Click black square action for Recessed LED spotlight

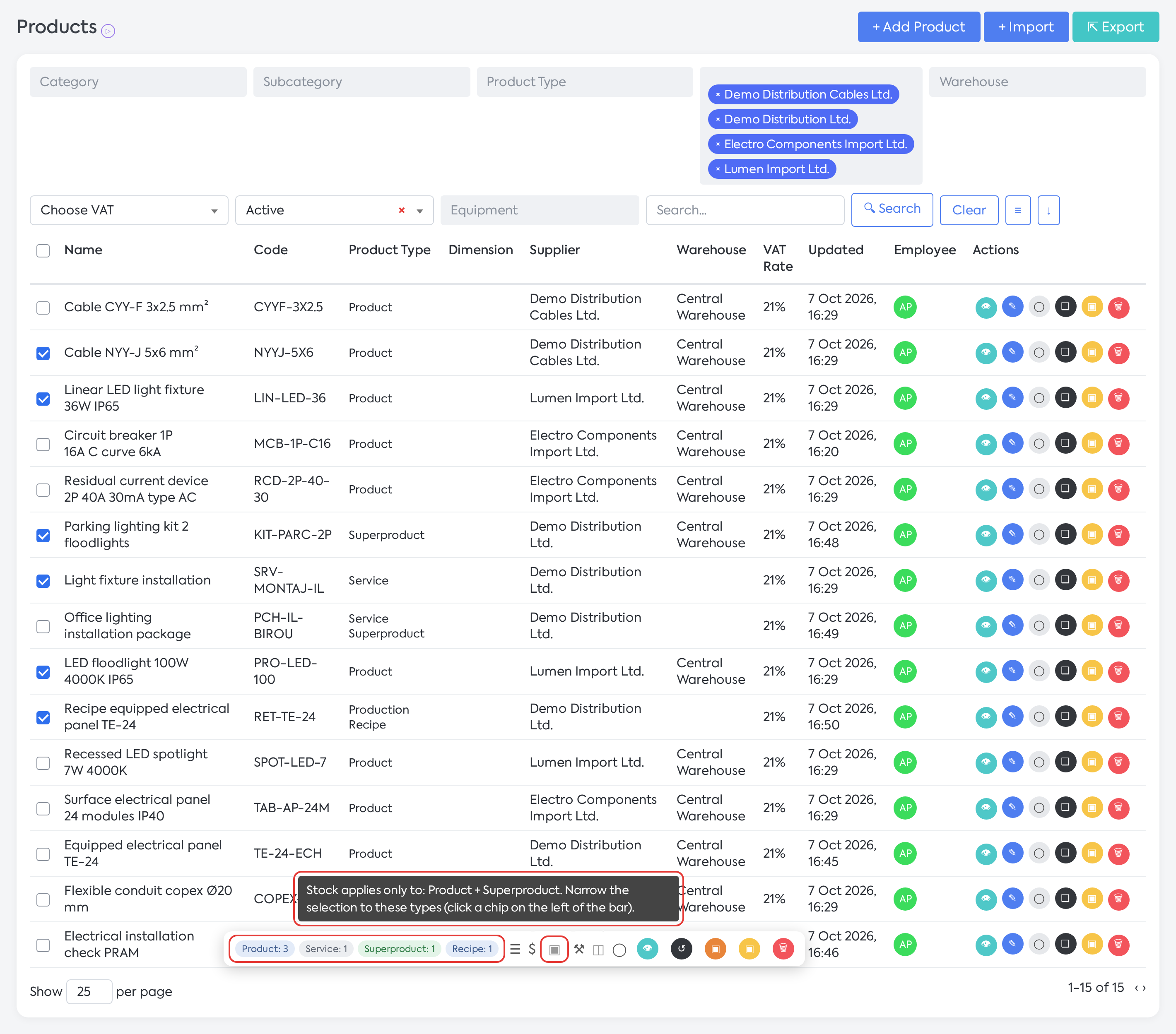(1065, 762)
